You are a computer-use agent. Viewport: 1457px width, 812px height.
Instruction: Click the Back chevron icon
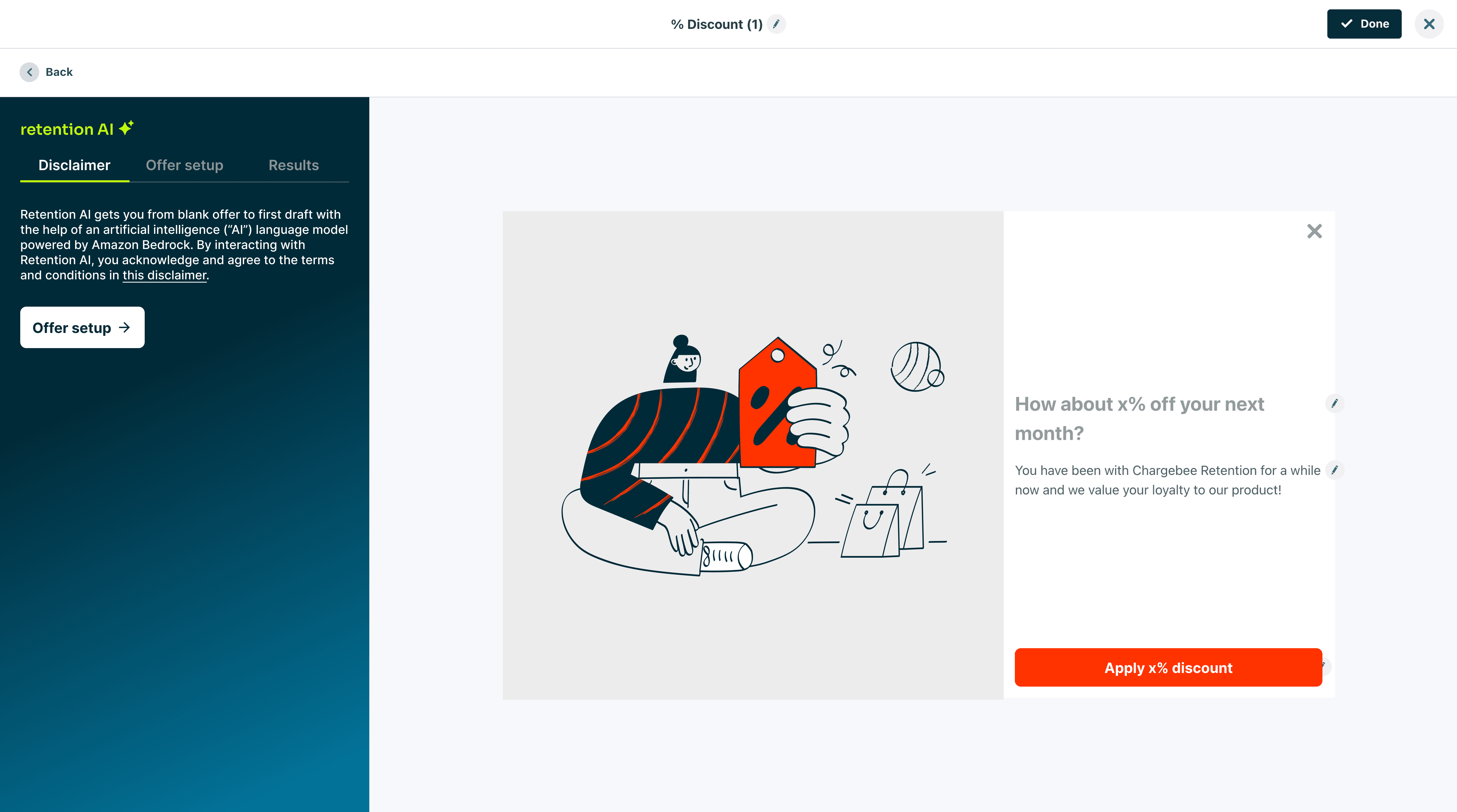point(29,72)
